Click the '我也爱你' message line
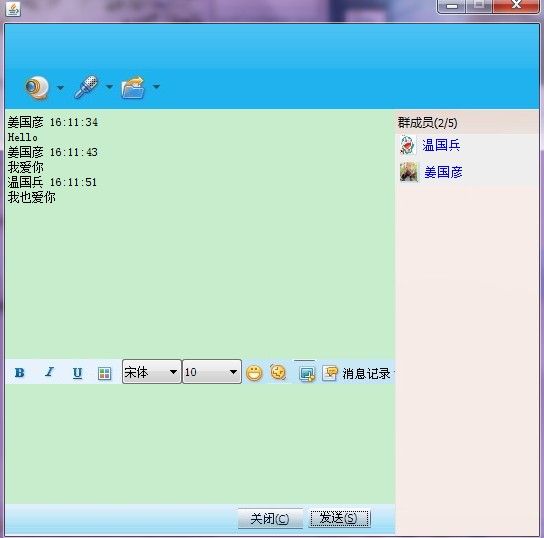Viewport: 544px width, 538px height. coord(32,197)
